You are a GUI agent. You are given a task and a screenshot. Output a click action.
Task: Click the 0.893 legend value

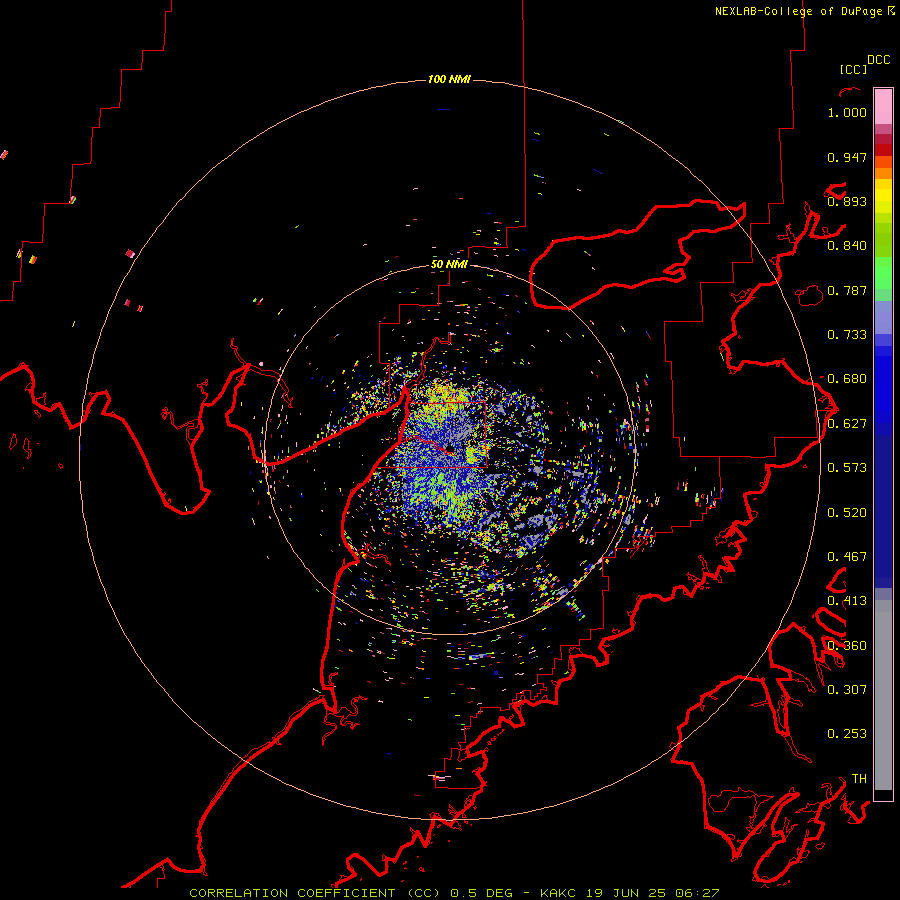pos(847,201)
